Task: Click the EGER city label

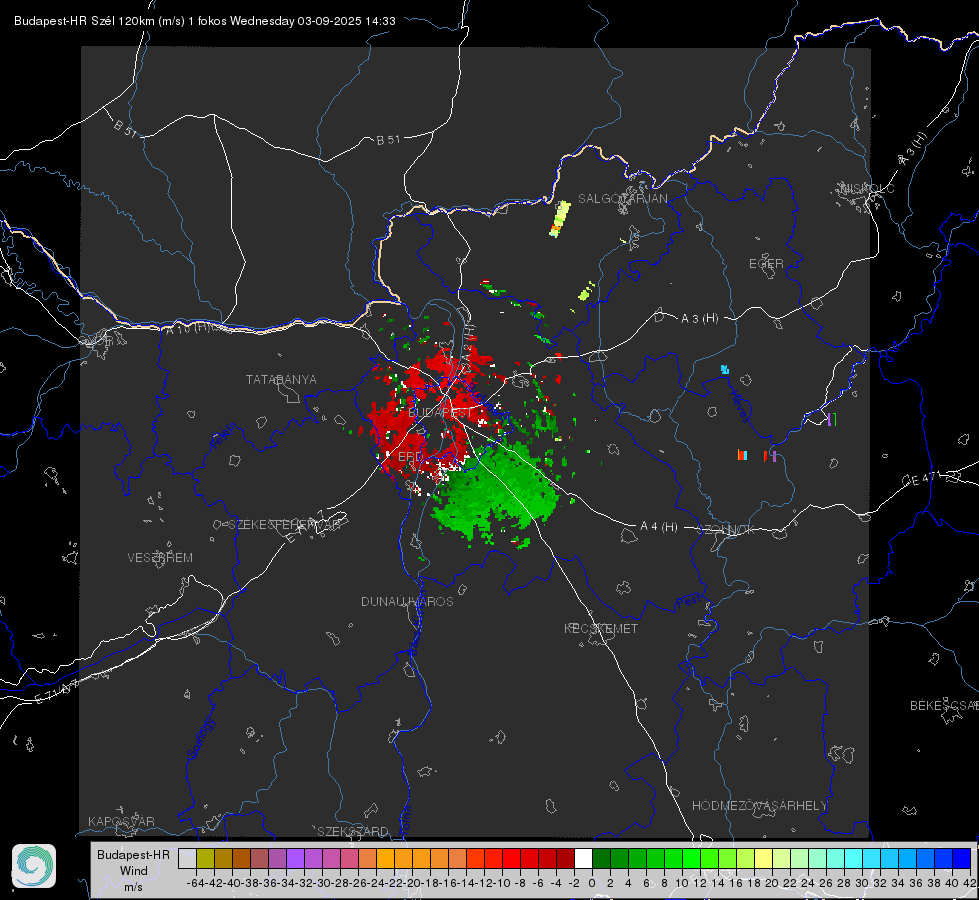Action: [766, 264]
